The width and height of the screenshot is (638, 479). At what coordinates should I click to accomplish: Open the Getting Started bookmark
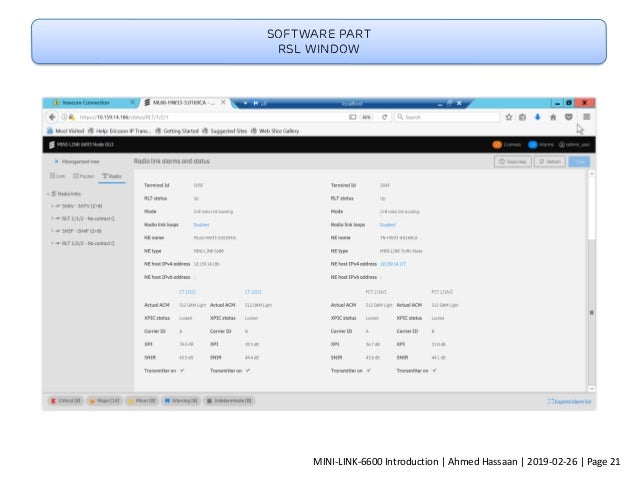(177, 131)
